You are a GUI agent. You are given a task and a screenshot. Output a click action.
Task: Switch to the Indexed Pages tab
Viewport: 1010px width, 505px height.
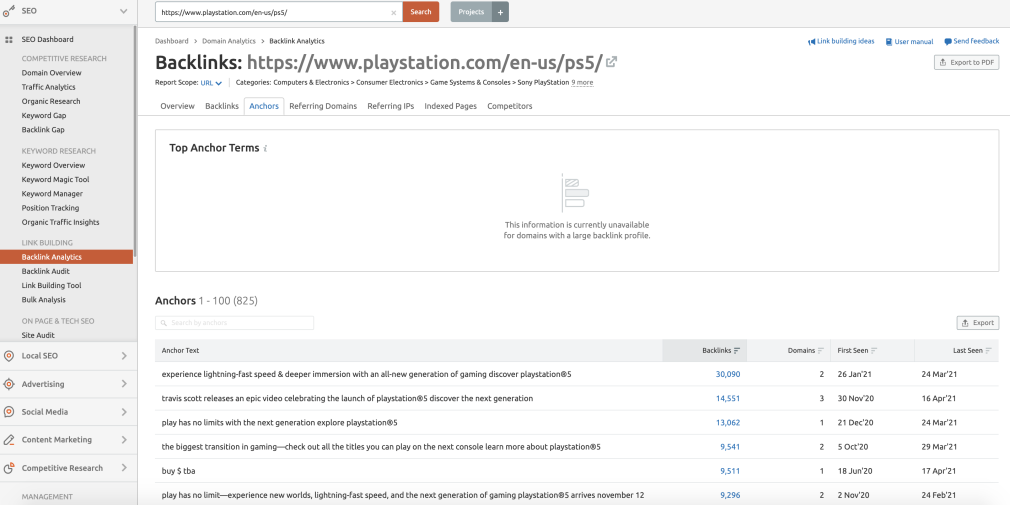450,106
